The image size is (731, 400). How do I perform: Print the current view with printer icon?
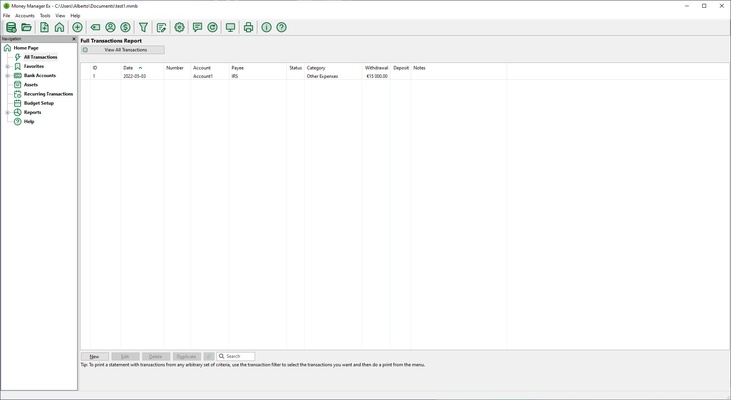coord(248,28)
